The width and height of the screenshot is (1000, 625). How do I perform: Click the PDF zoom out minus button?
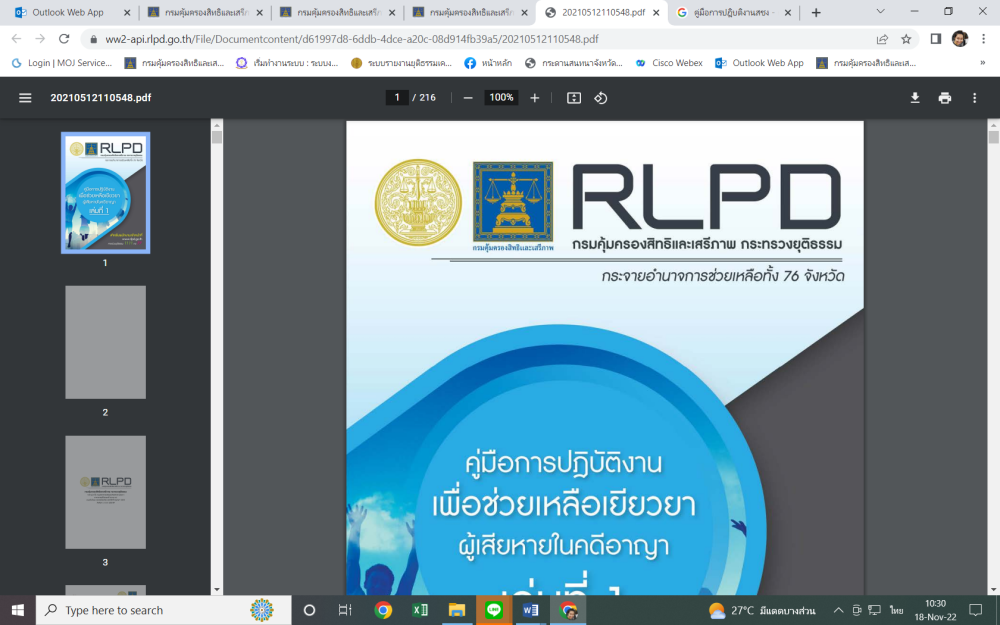(468, 98)
